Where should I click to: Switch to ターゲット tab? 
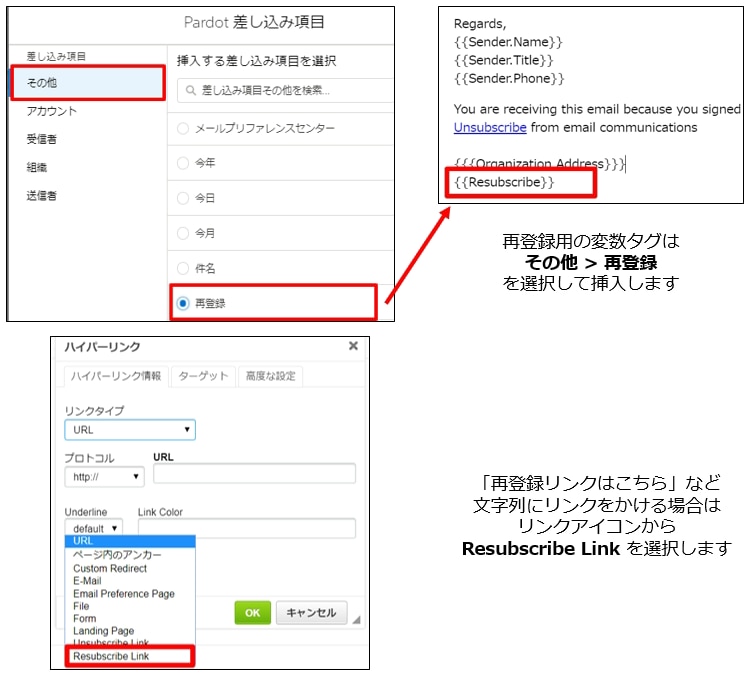pos(203,376)
